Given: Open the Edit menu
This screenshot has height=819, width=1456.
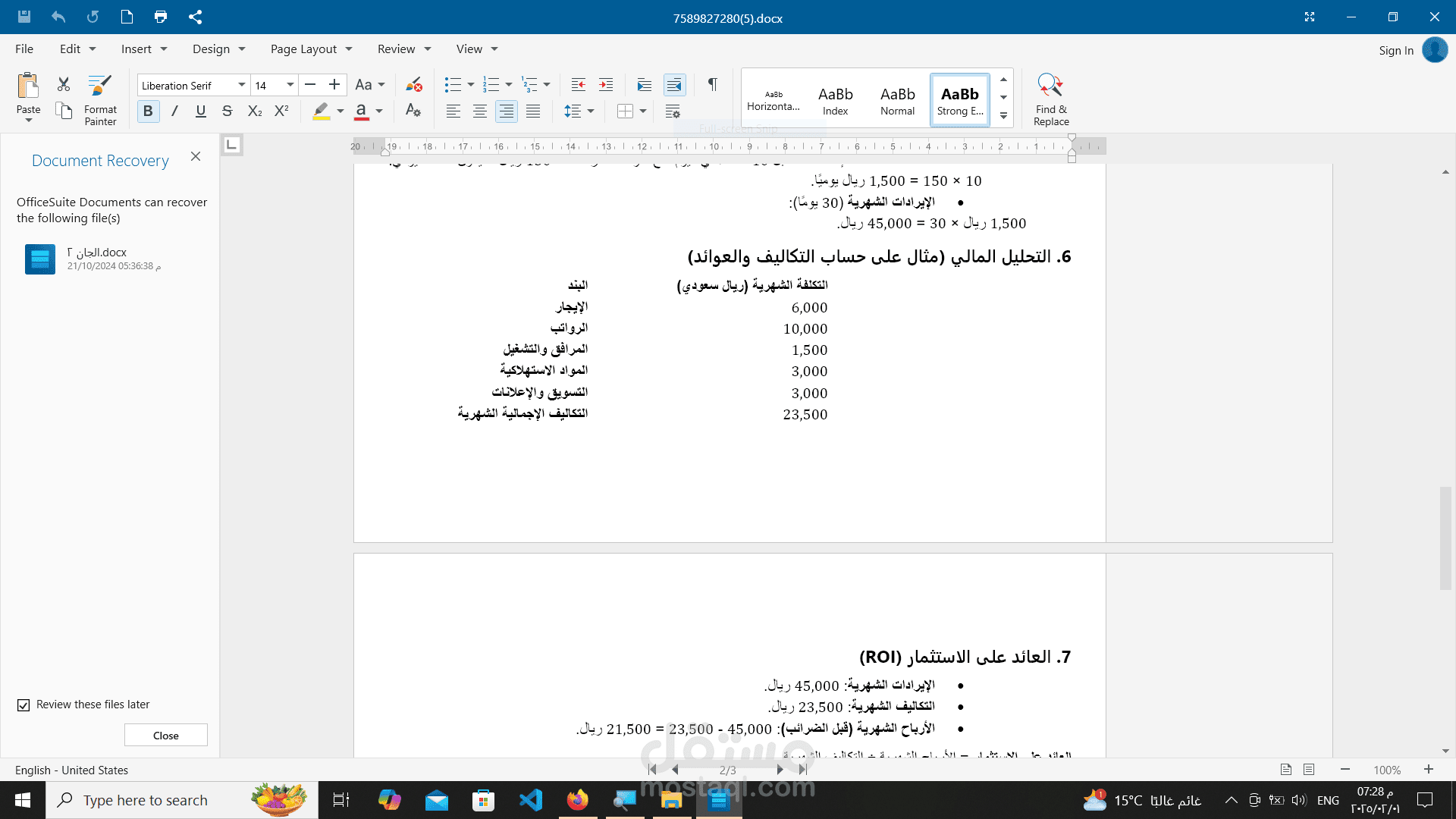Looking at the screenshot, I should coord(78,49).
